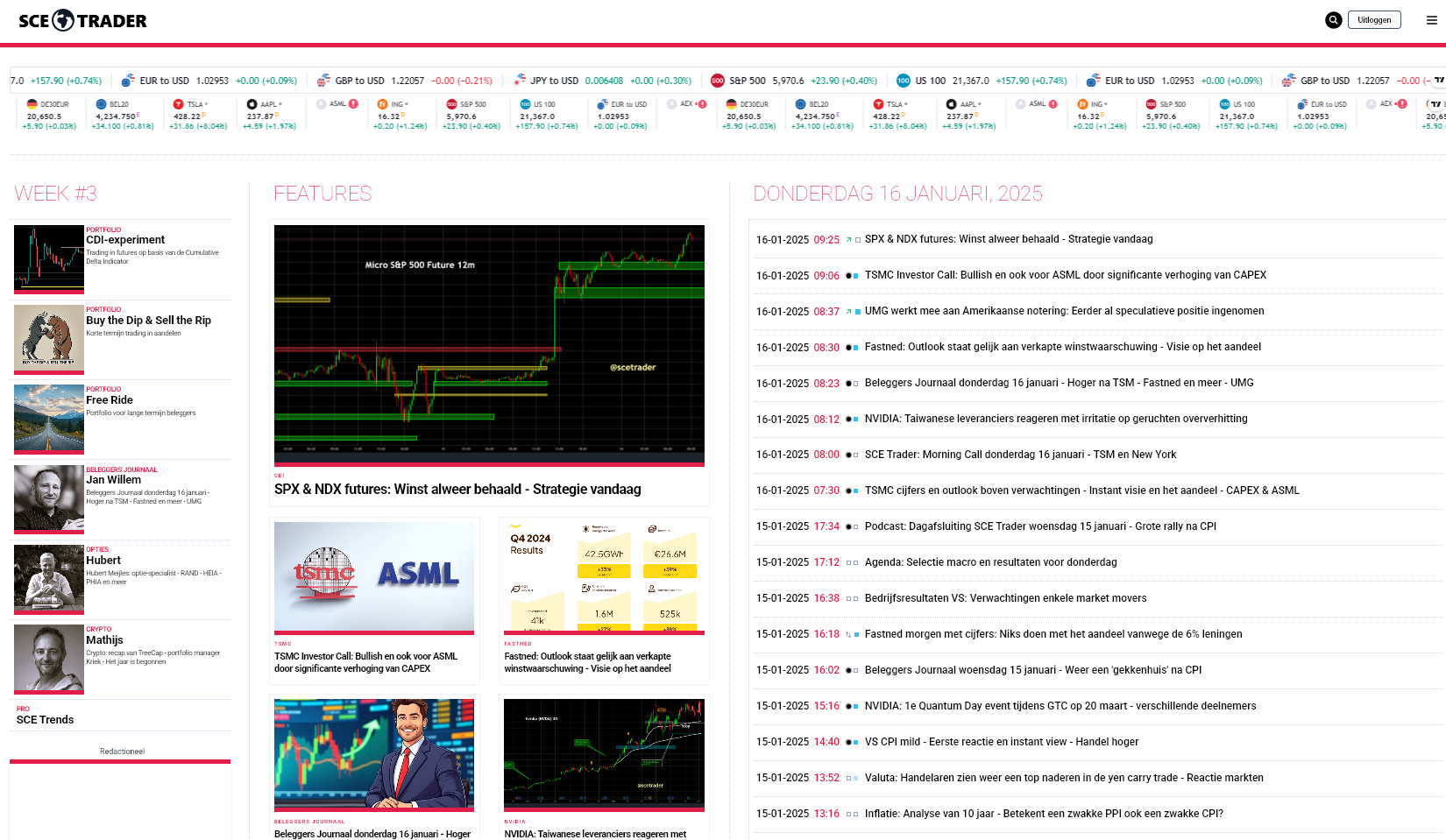Click the JPY to USD flag icon

coord(519,81)
